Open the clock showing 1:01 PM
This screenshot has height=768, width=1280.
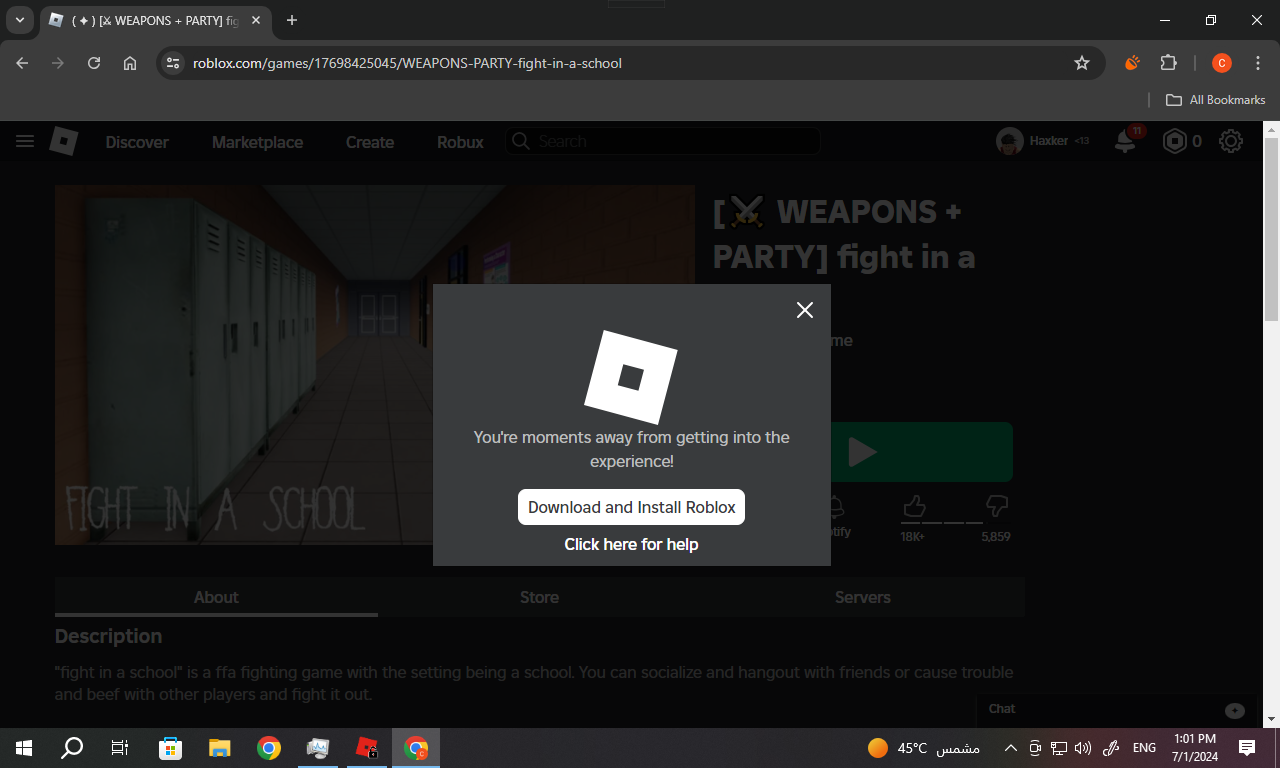point(1194,748)
